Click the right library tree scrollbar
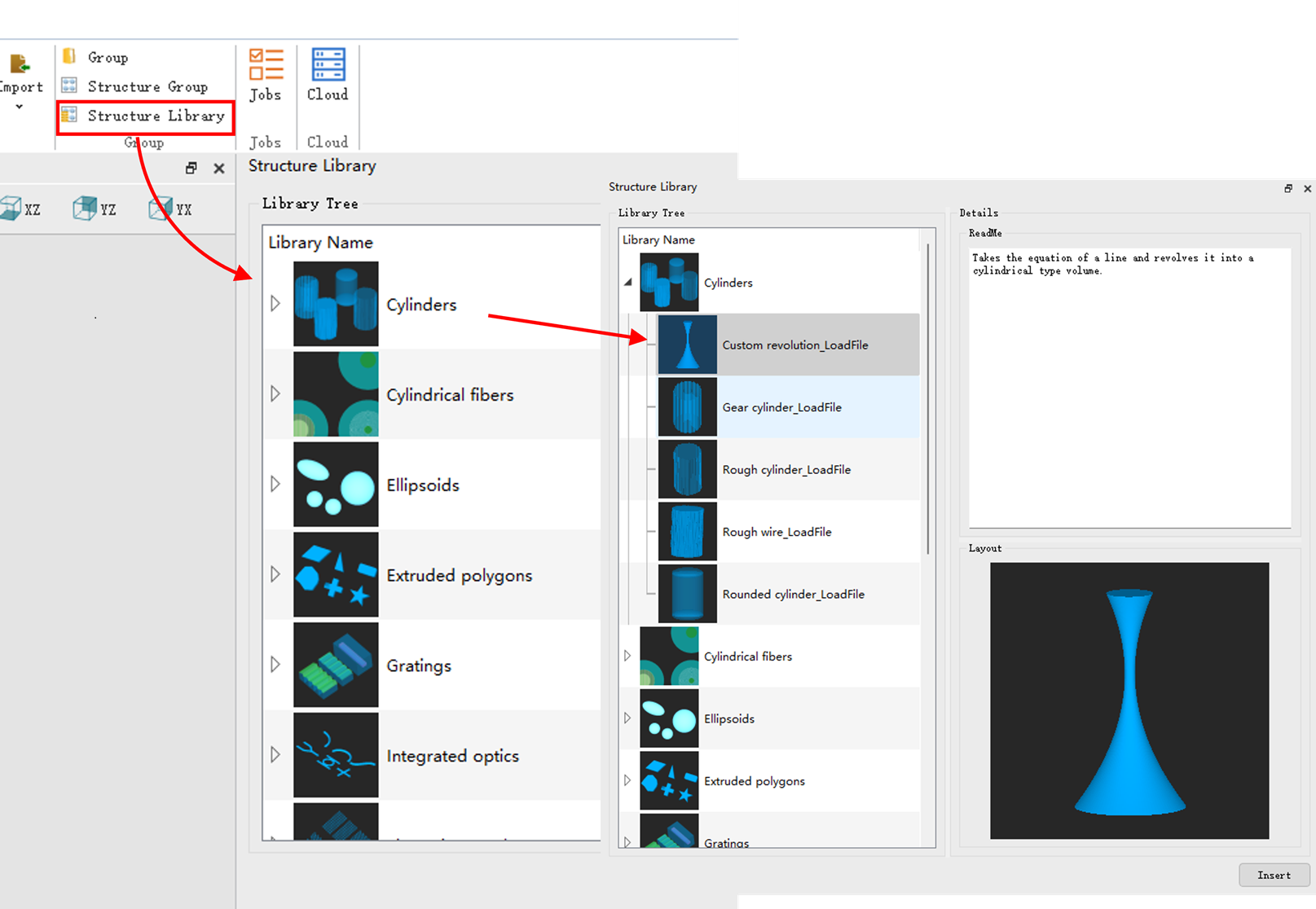This screenshot has height=909, width=1316. tap(927, 399)
